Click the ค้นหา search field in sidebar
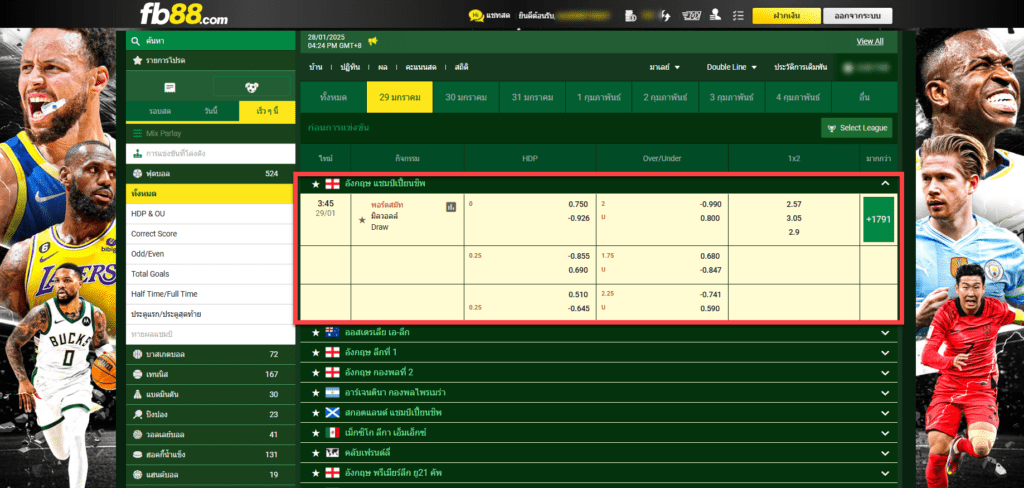This screenshot has height=488, width=1024. coord(210,41)
